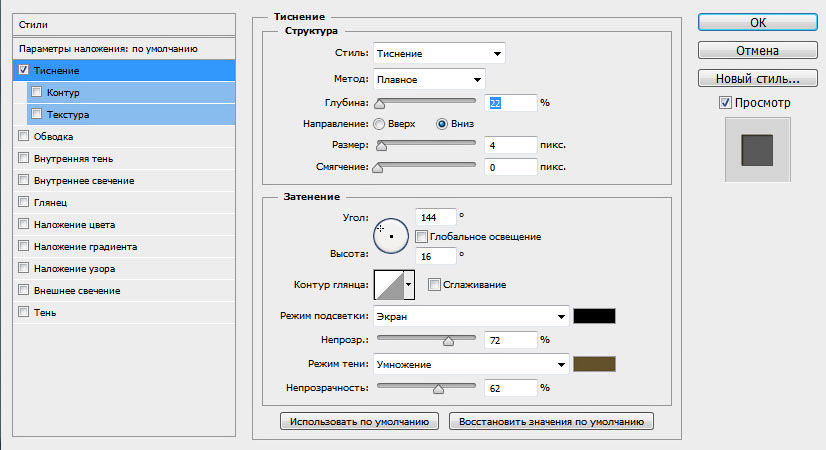The image size is (826, 450).
Task: Check Глобальное освещение option
Action: click(x=421, y=237)
